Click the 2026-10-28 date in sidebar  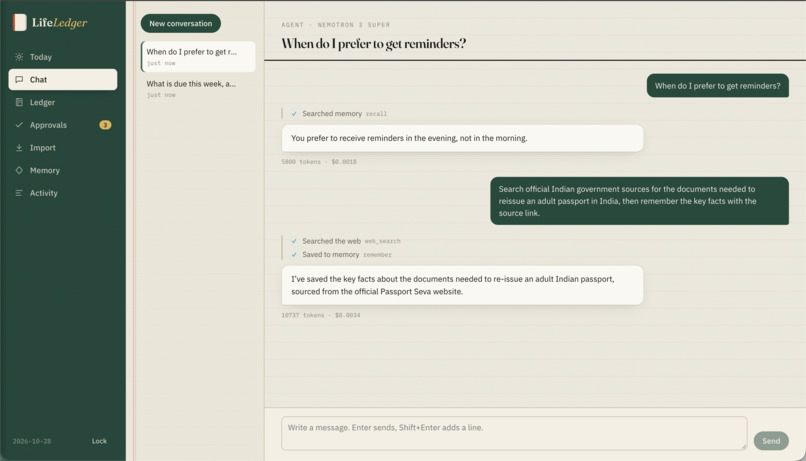(32, 441)
